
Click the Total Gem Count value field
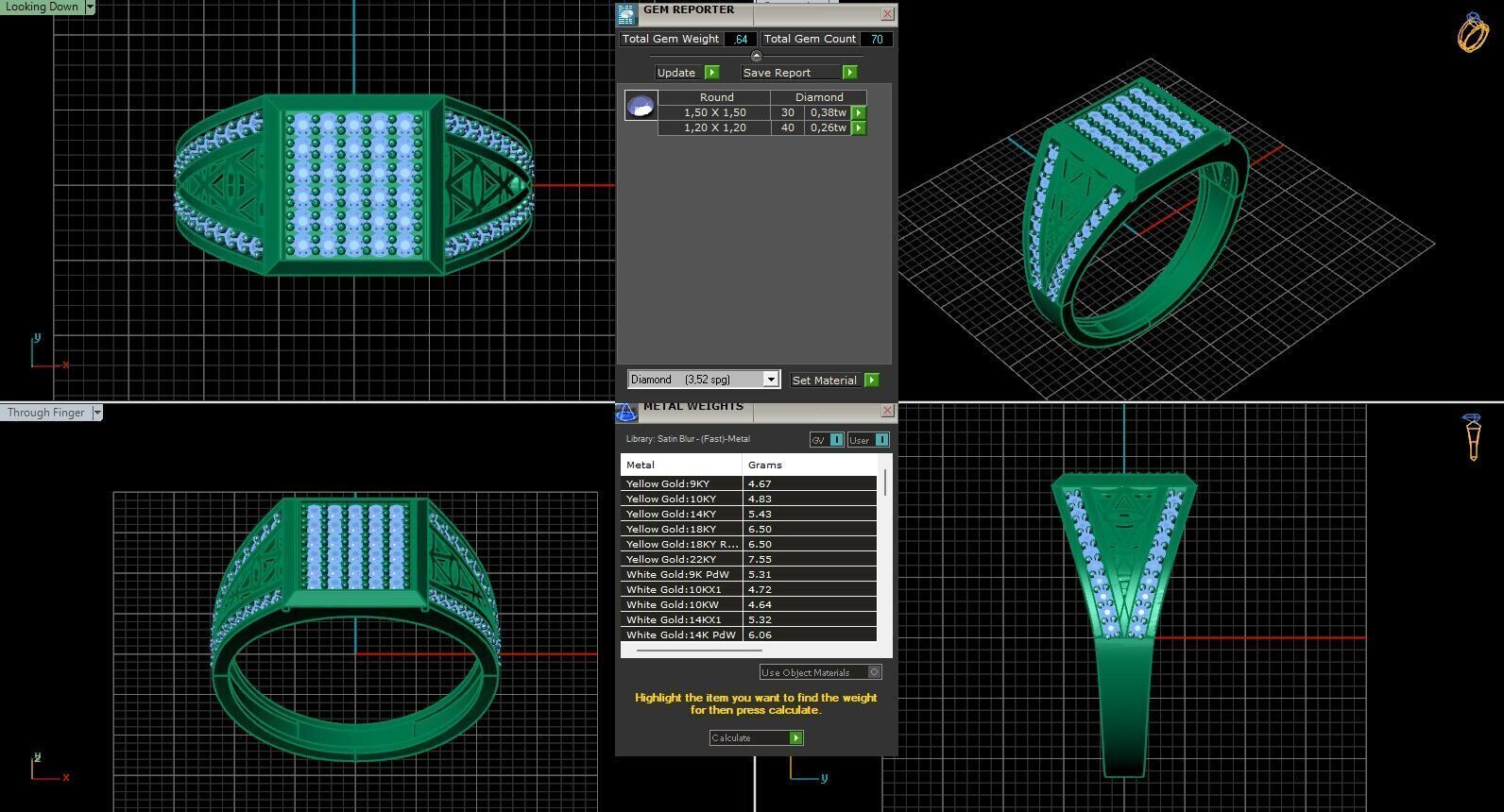(877, 39)
